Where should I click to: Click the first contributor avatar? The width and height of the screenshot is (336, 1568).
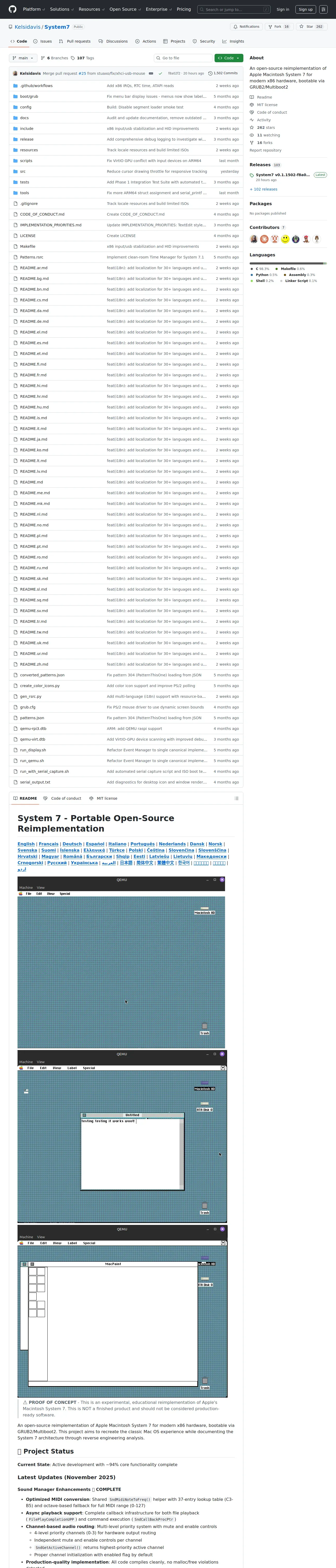tap(254, 239)
